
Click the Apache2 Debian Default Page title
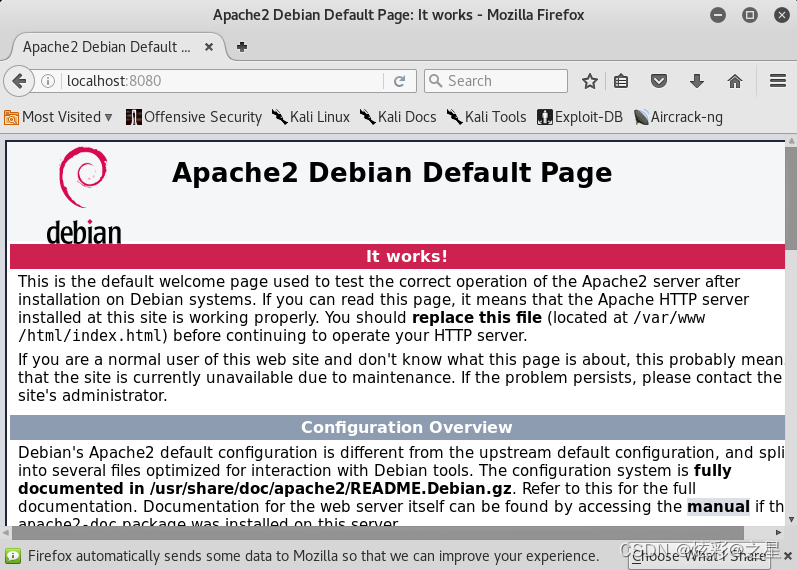392,172
